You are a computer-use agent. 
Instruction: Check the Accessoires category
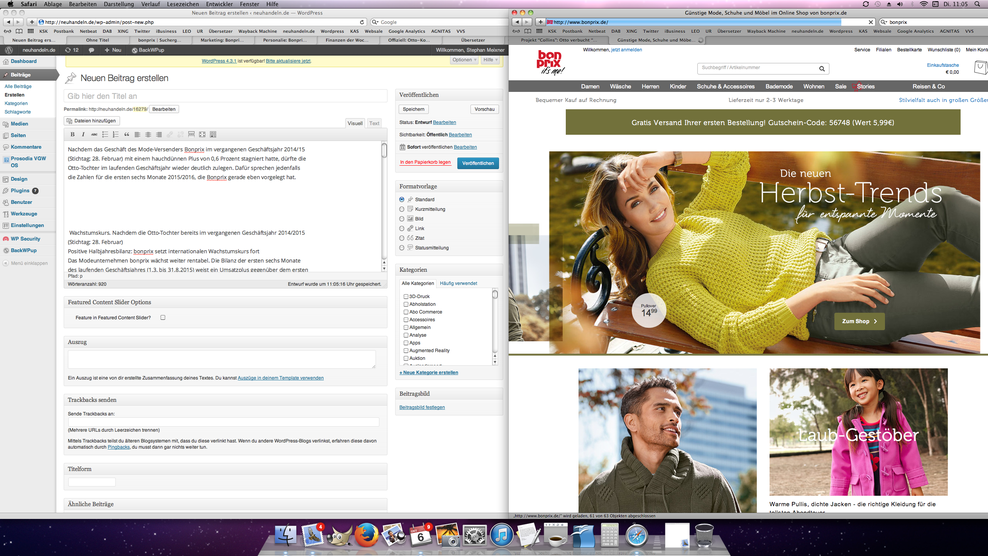tap(406, 320)
